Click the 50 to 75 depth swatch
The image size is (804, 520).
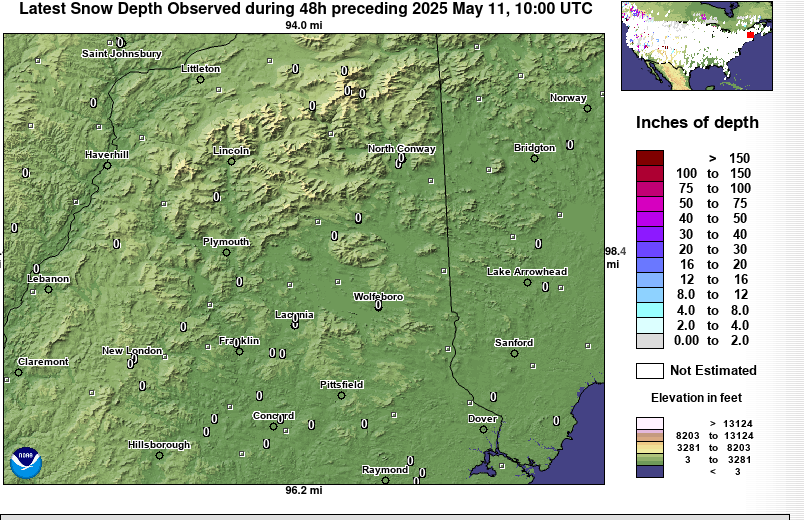point(650,204)
